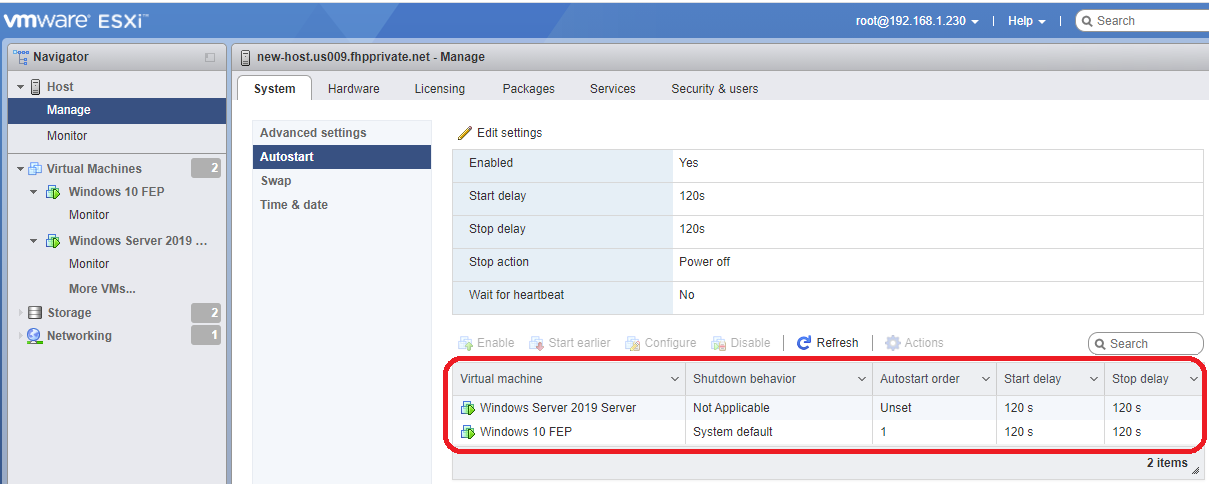
Task: Open the root@192.168.1.230 user dropdown
Action: pos(917,21)
